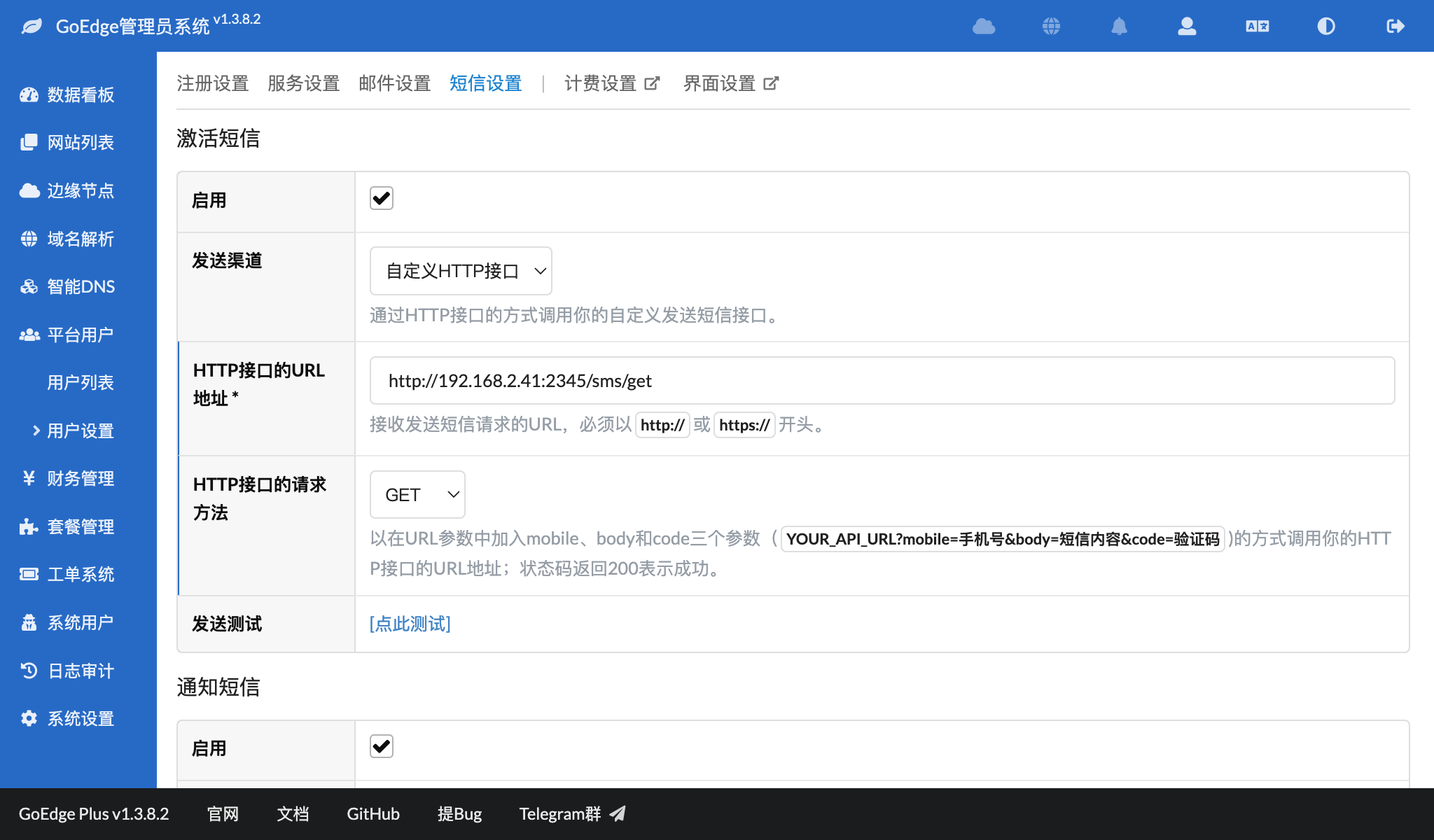Click the Telegram paper plane icon
The image size is (1434, 840).
618,813
